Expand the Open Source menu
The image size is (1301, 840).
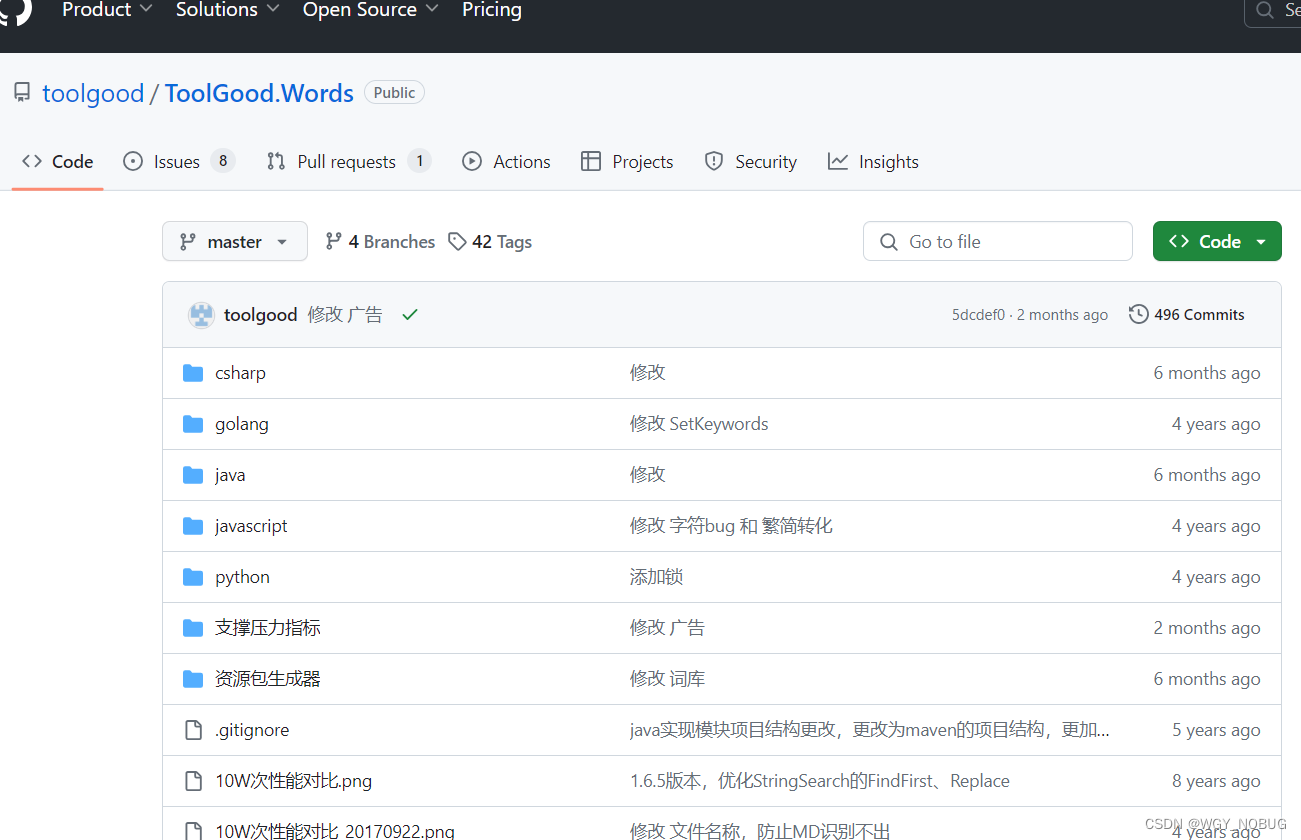click(371, 10)
